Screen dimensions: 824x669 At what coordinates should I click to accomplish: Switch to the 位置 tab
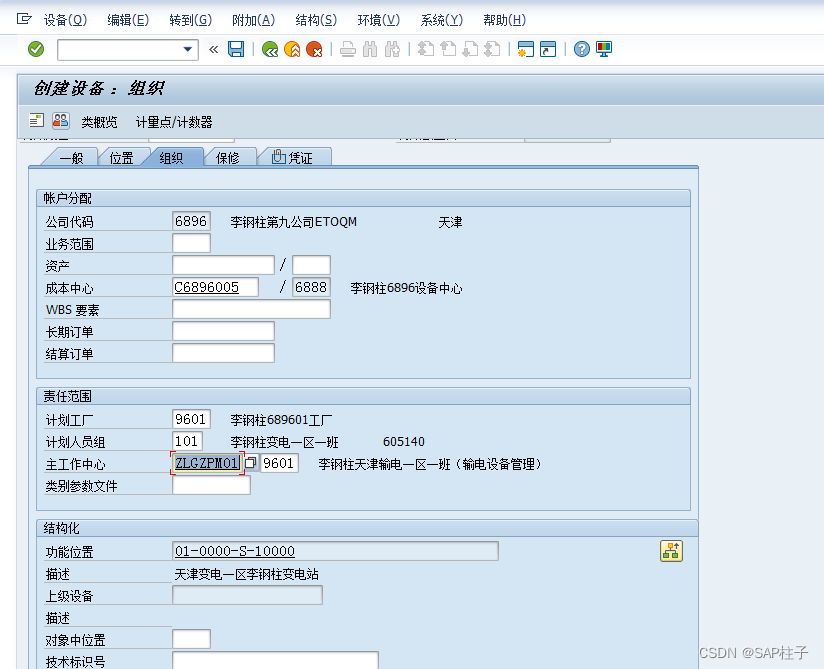[121, 158]
